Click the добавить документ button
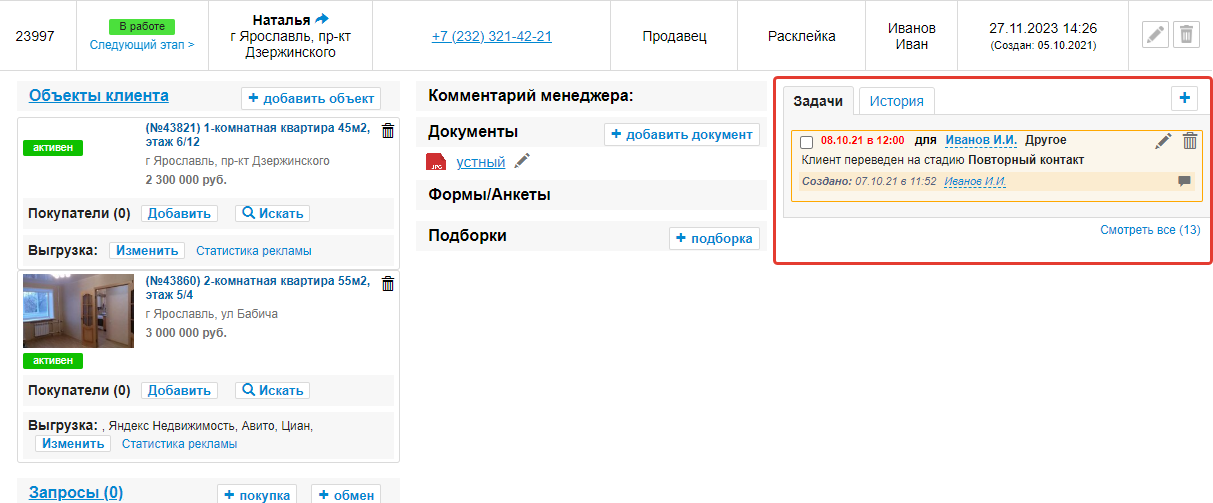 pyautogui.click(x=681, y=134)
